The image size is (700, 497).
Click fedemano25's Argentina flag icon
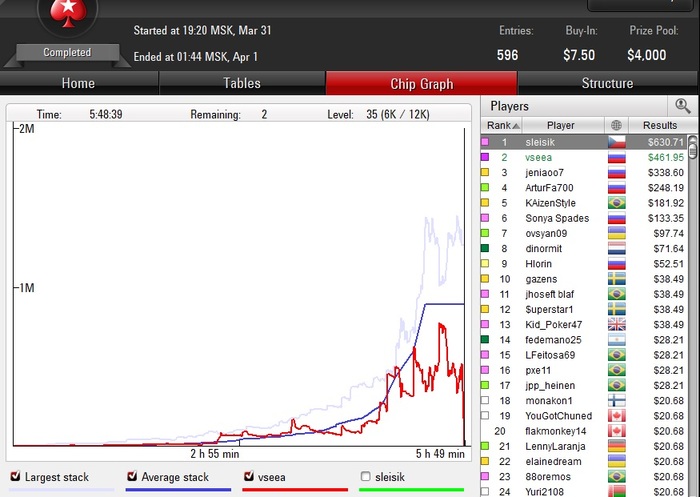point(617,339)
